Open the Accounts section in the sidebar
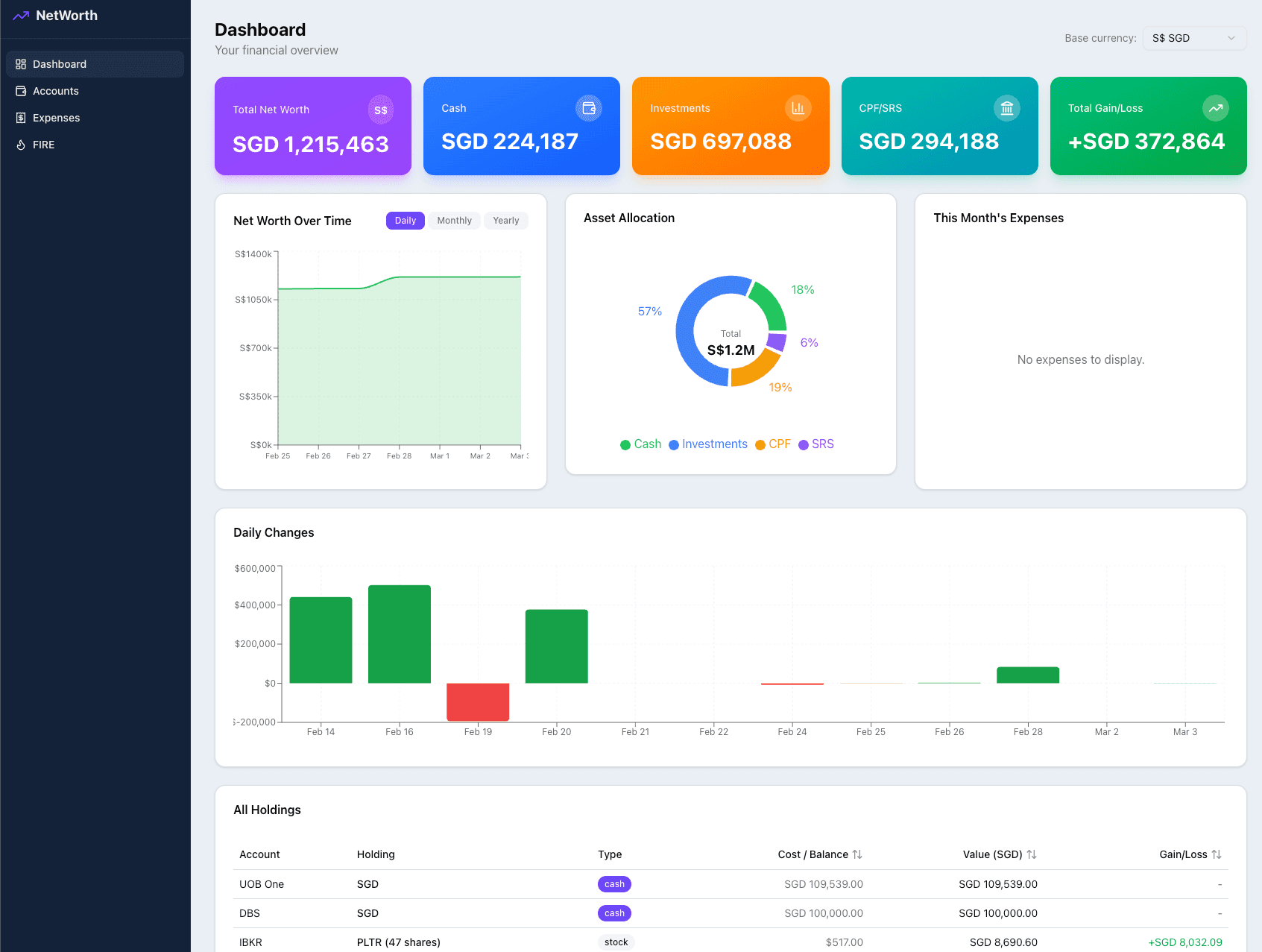The width and height of the screenshot is (1262, 952). (x=55, y=90)
